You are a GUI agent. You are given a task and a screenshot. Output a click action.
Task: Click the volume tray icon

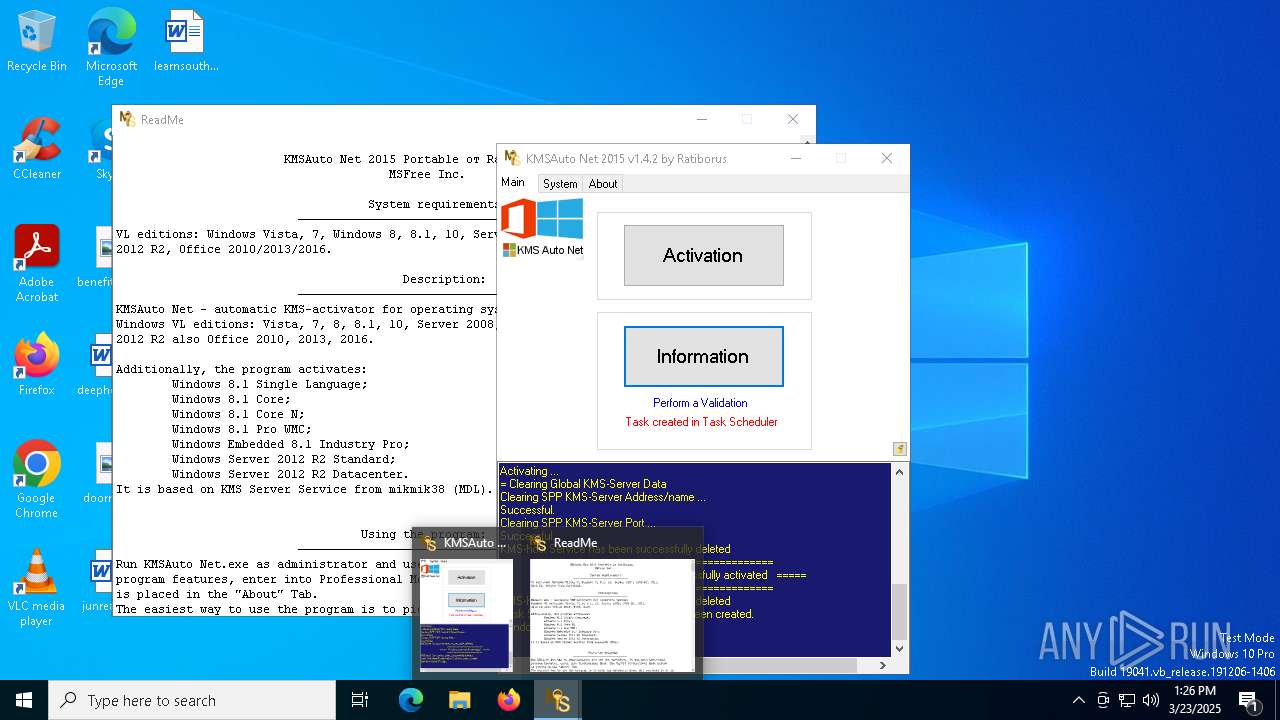tap(1151, 700)
